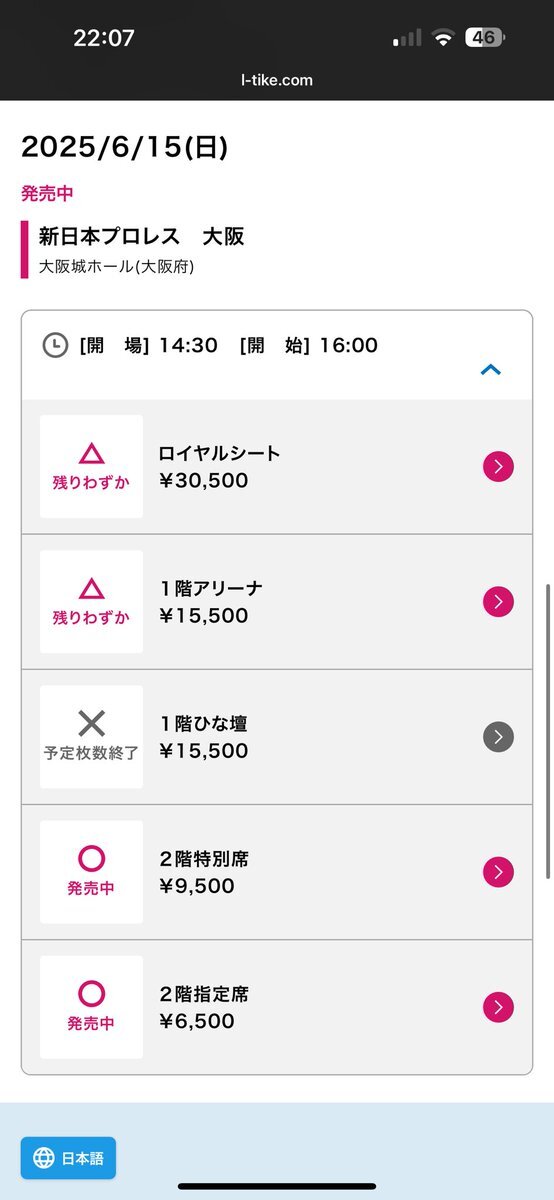Tap the pink arrow for 2階特別席
554x1200 pixels.
pos(498,872)
